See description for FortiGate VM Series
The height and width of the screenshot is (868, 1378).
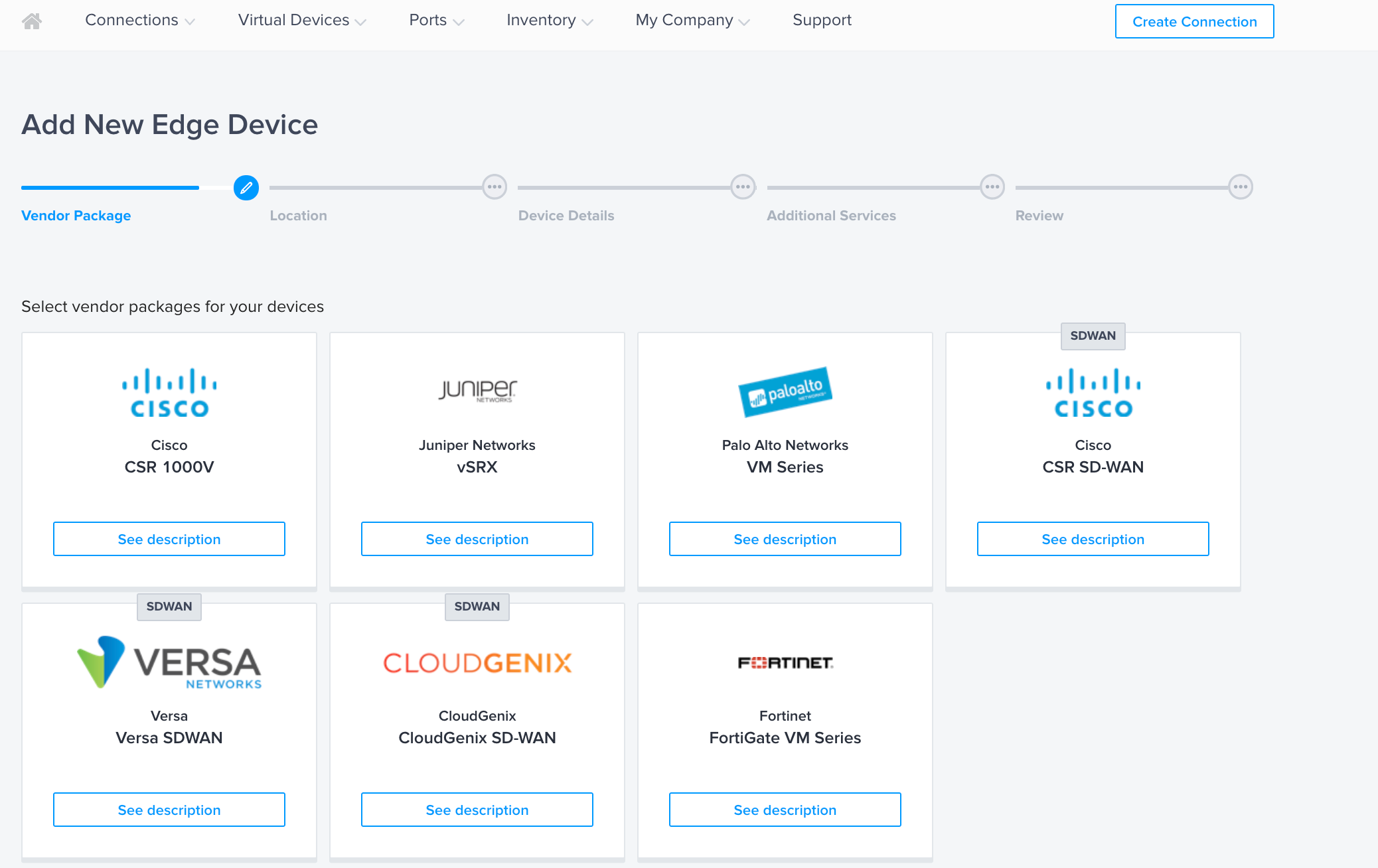coord(785,810)
